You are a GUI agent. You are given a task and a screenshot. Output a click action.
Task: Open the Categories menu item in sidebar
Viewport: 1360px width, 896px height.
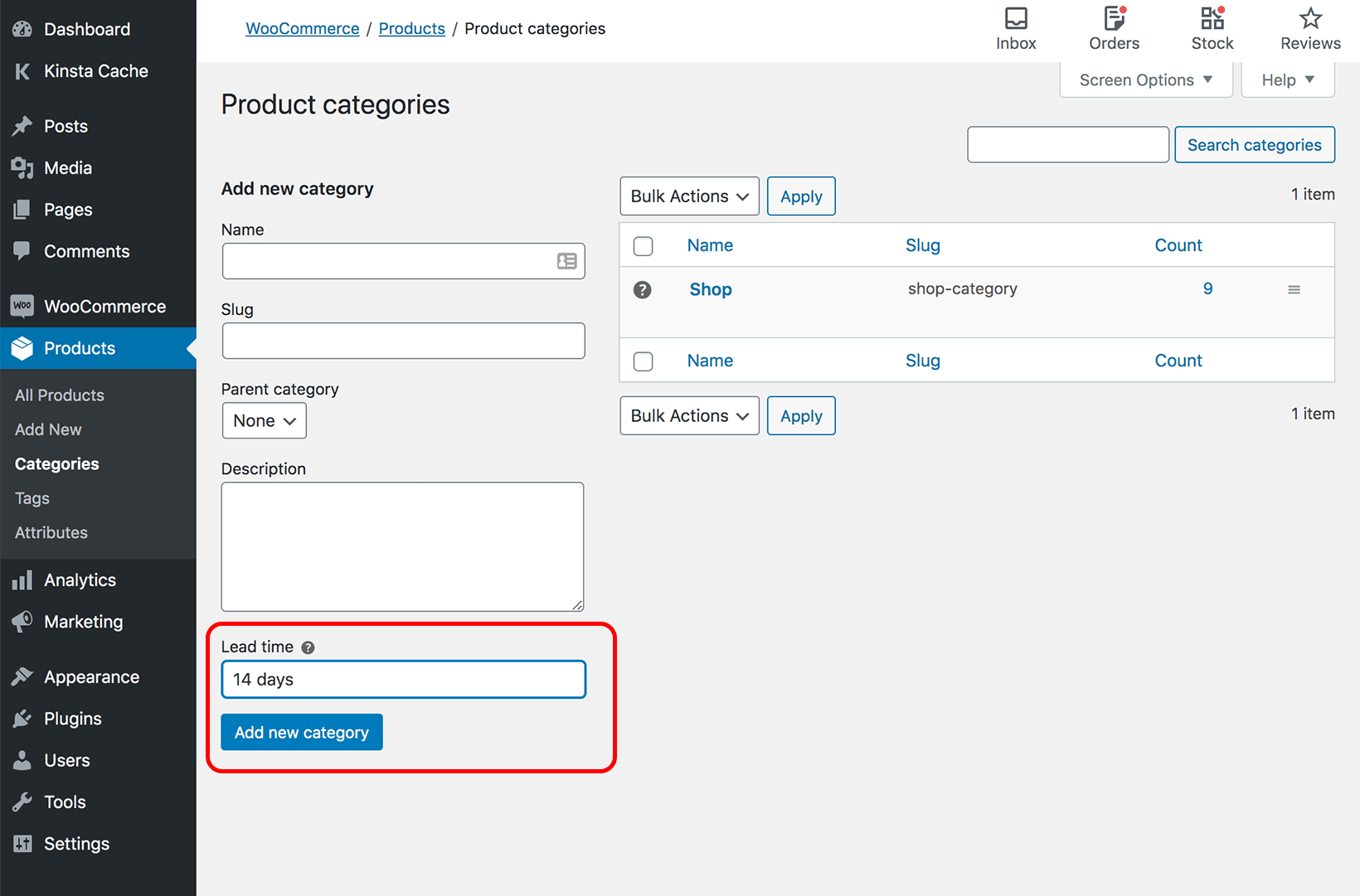(x=56, y=463)
